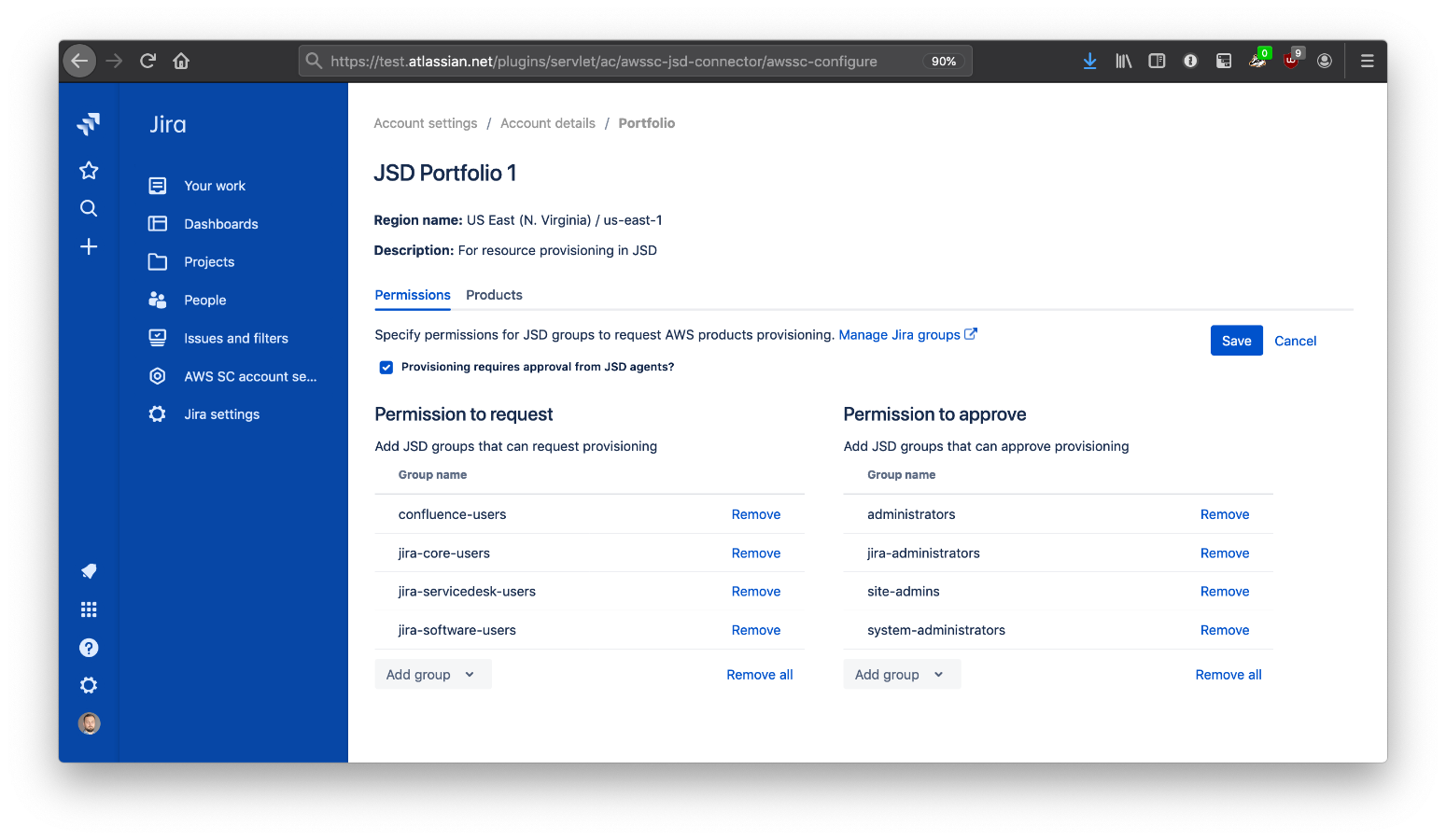
Task: Open the help question mark icon
Action: 89,648
